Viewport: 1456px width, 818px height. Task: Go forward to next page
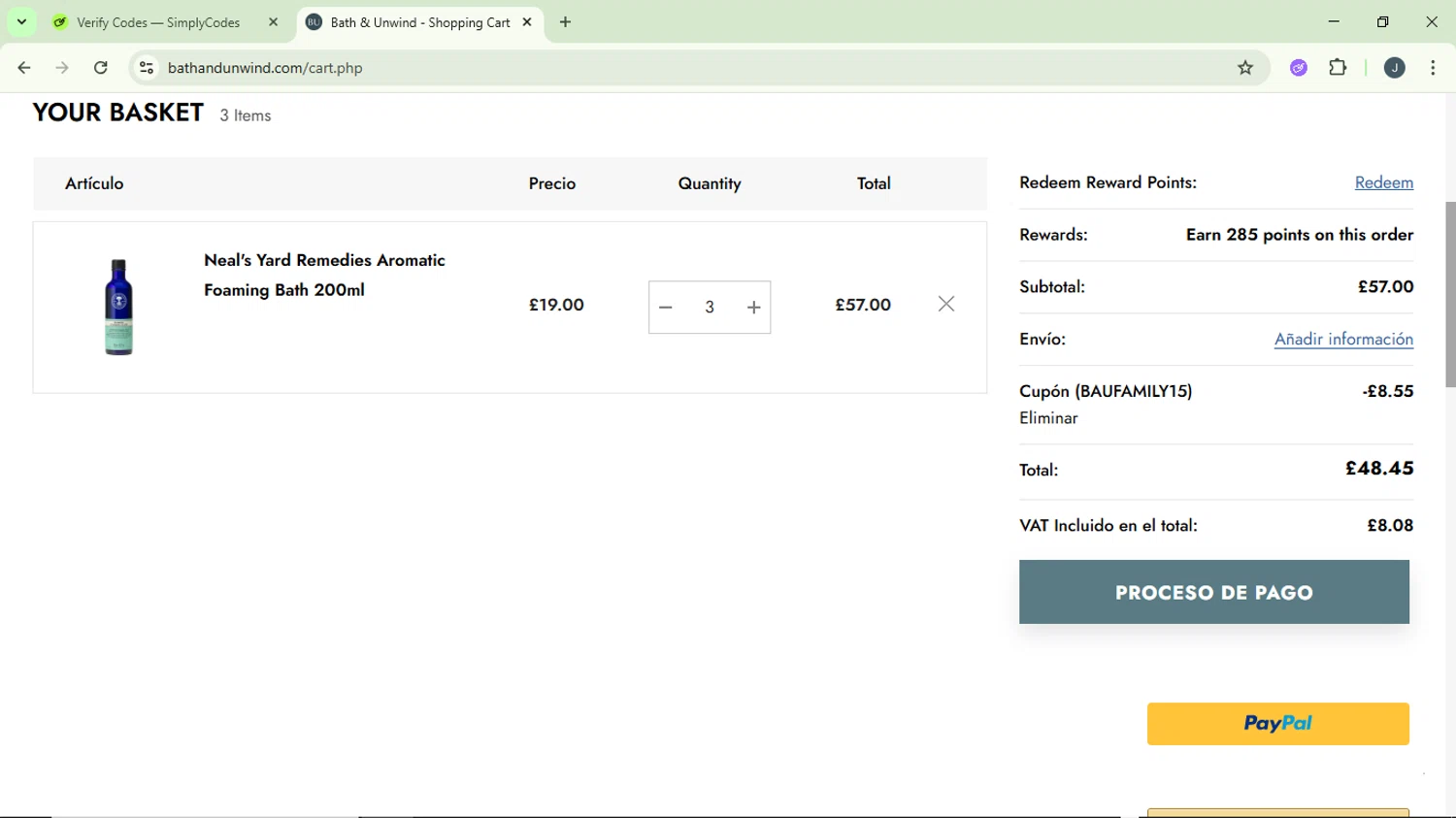pos(62,68)
